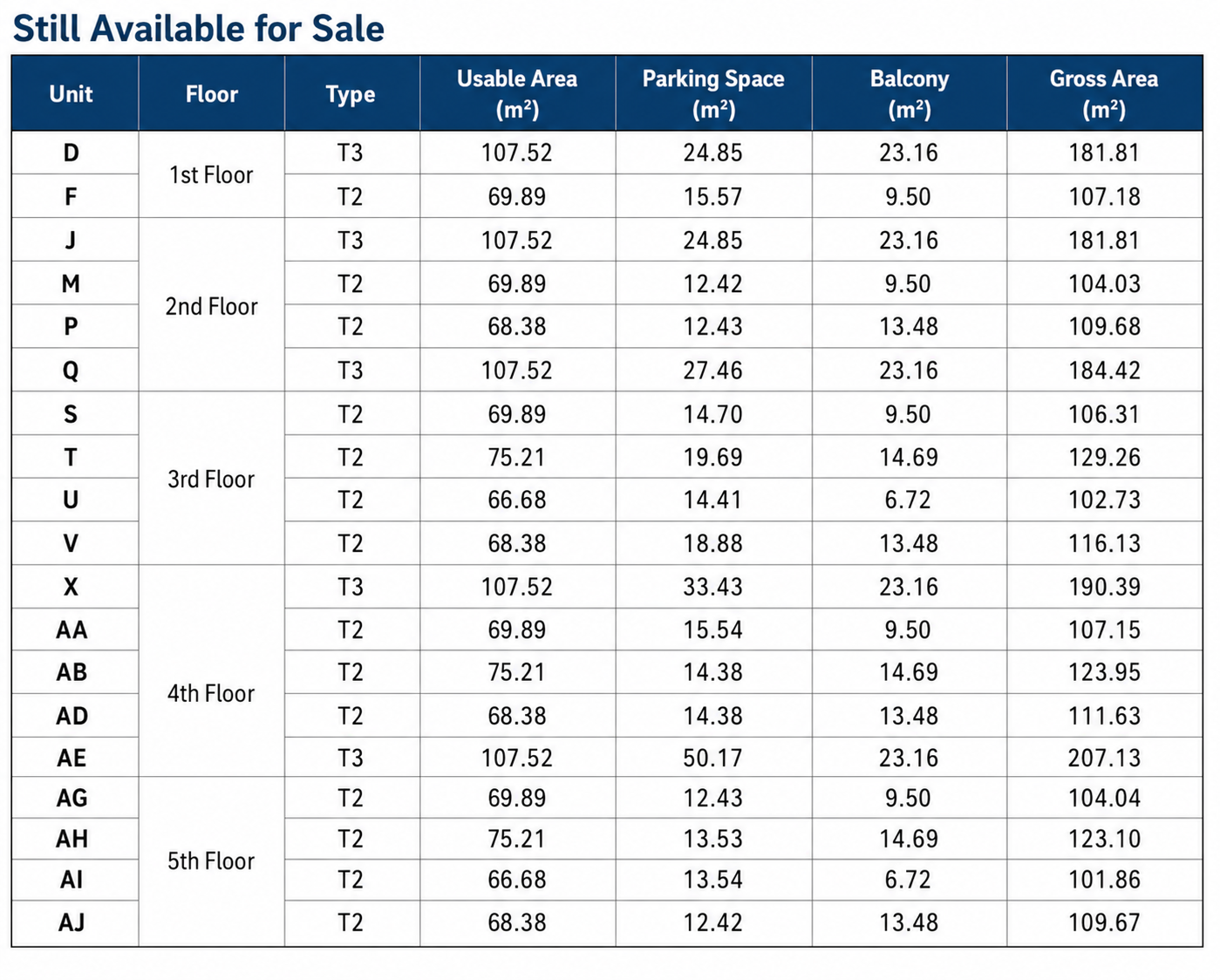Click unit AJ in last row
Screen dimensions: 1220x980
[x=72, y=922]
